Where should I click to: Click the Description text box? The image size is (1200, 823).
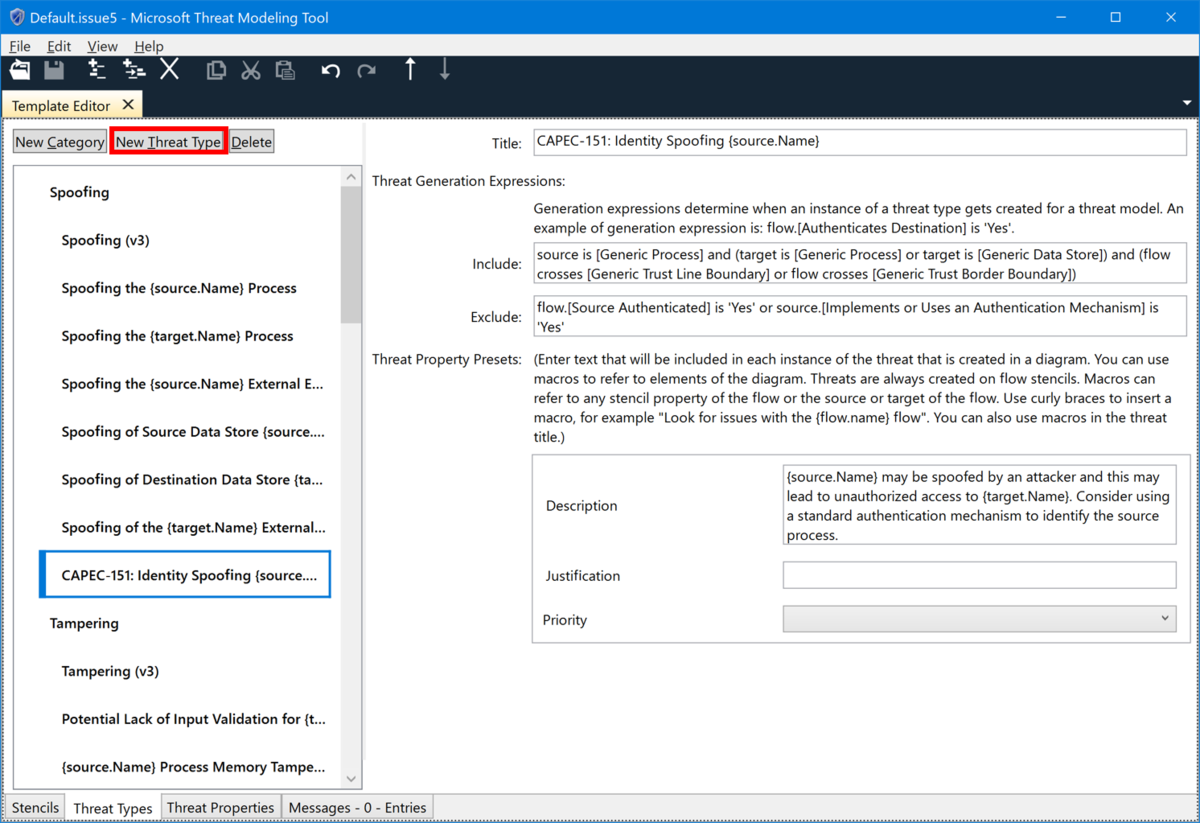pos(979,505)
